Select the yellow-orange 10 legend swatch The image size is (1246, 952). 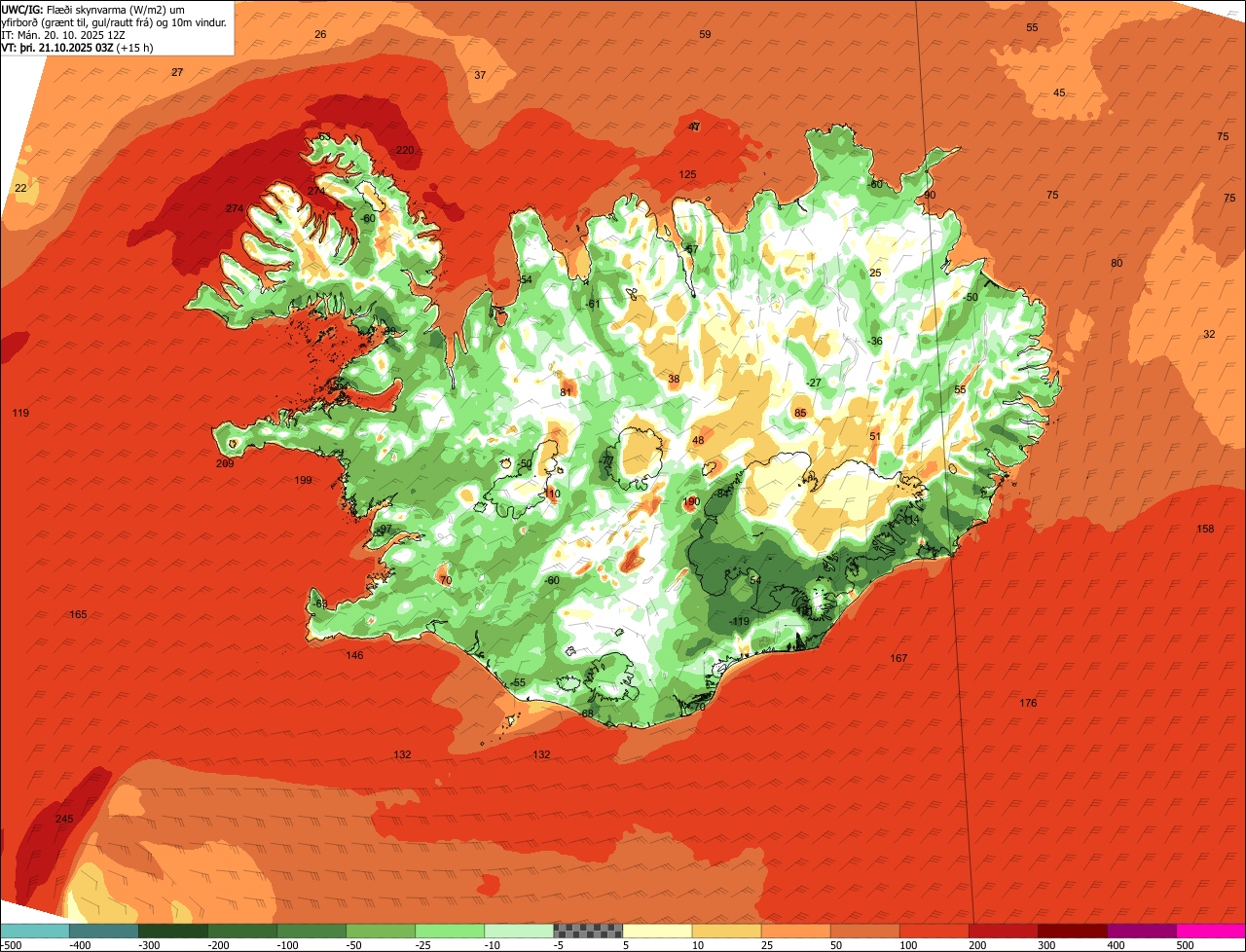pyautogui.click(x=726, y=931)
